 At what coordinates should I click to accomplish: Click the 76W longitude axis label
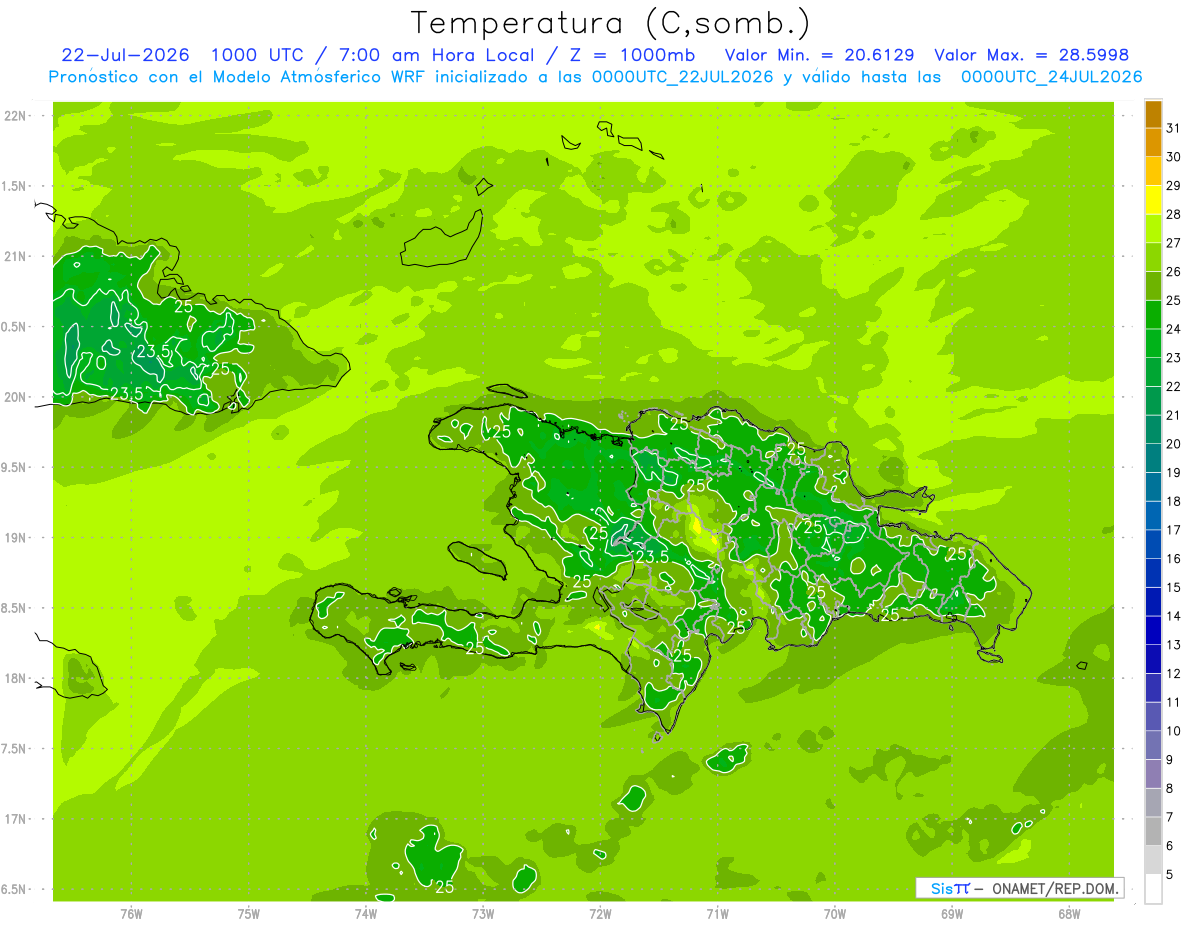(x=131, y=914)
